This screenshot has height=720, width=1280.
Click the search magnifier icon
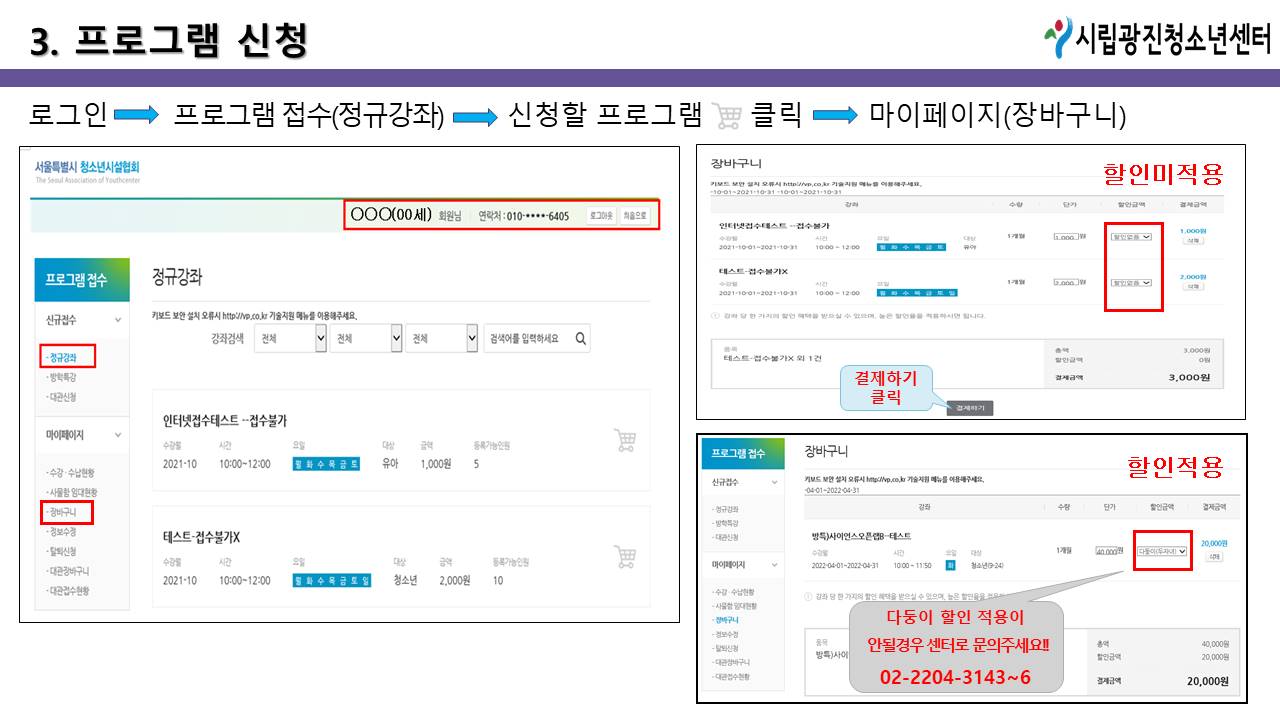580,339
